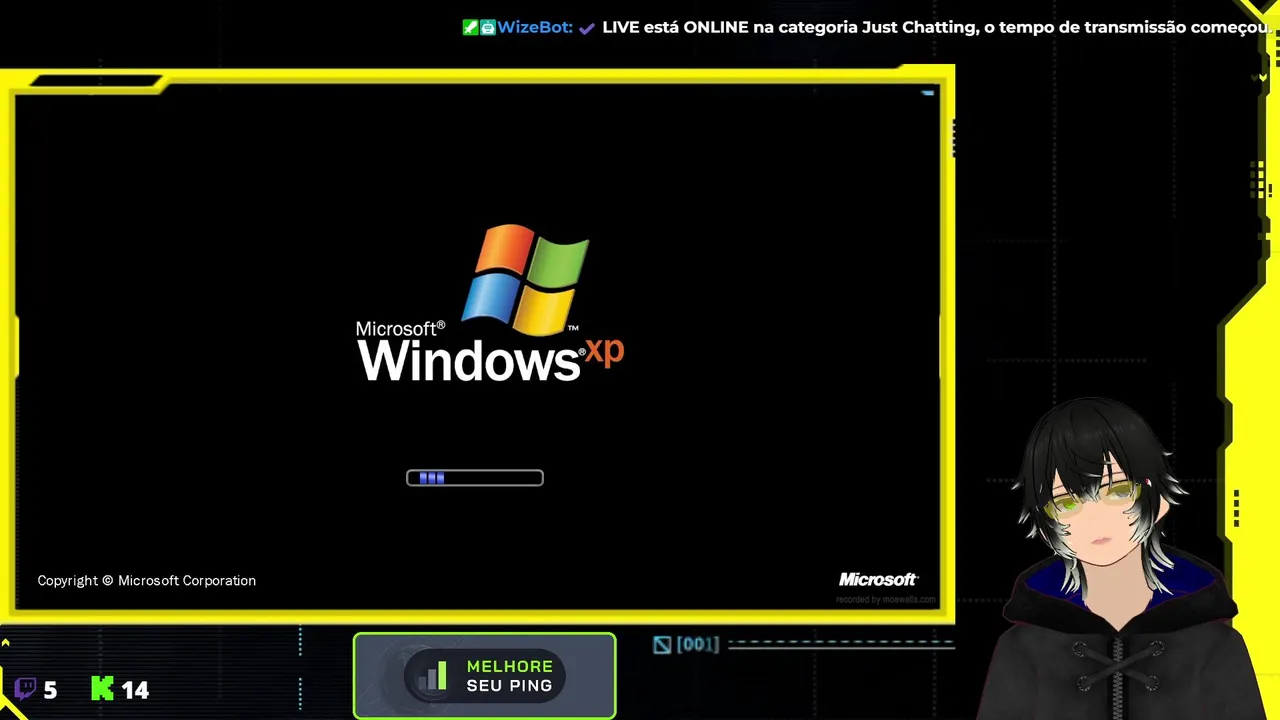The image size is (1280, 720).
Task: Click the '[001]' counter label
Action: (698, 645)
